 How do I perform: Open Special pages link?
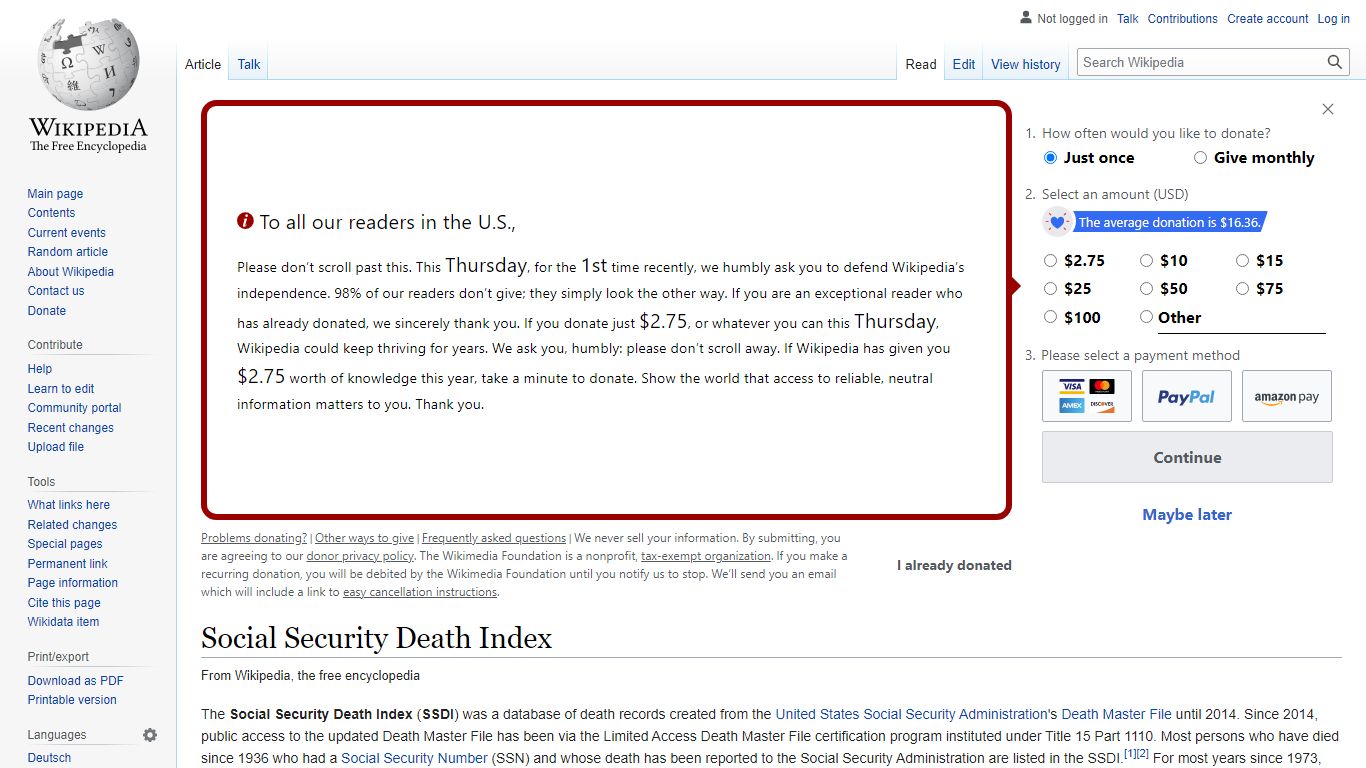(65, 544)
